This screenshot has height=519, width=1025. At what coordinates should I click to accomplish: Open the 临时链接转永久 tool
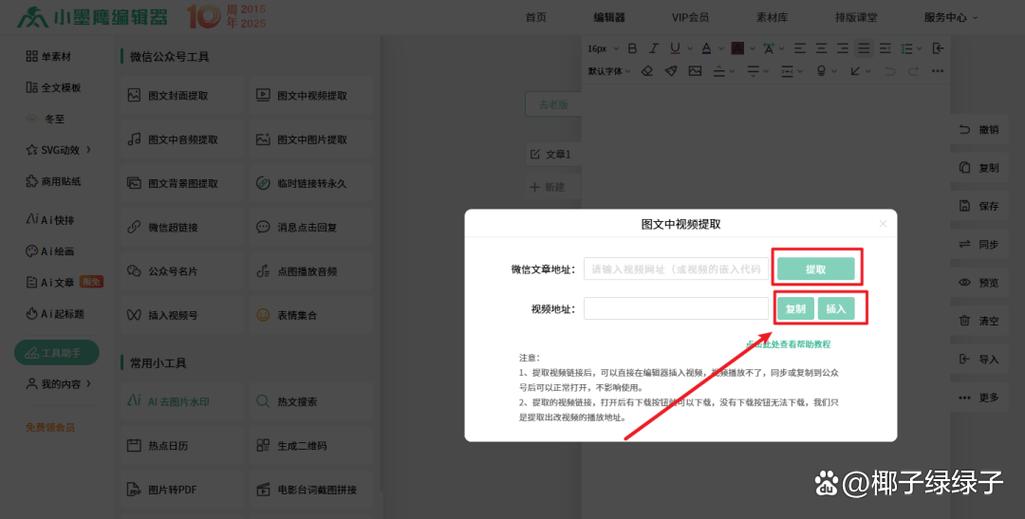click(311, 183)
